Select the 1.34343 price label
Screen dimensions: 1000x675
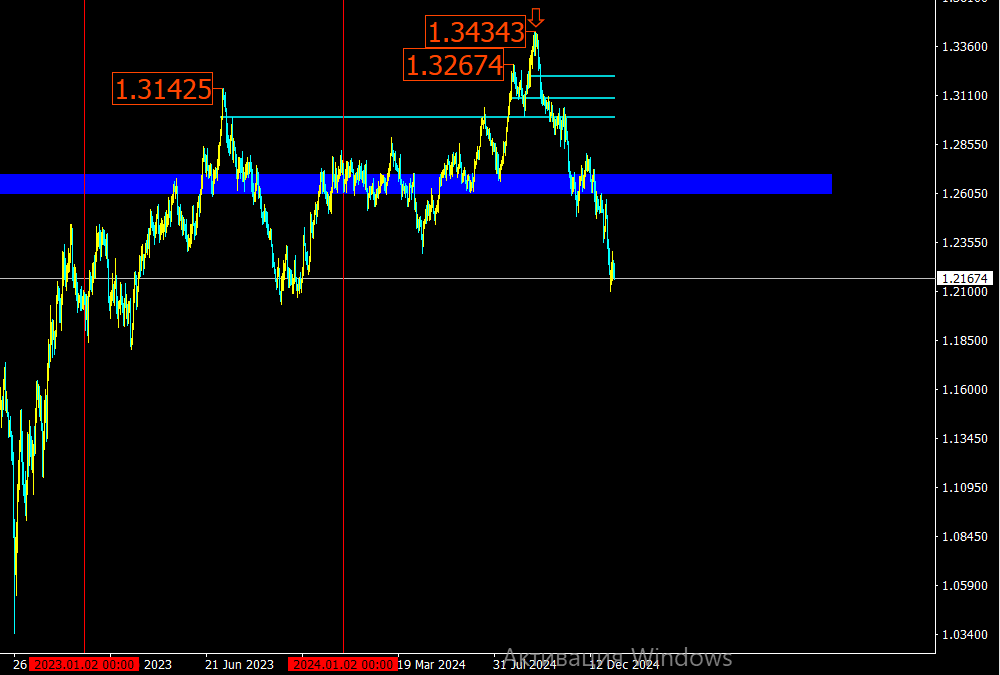pyautogui.click(x=476, y=32)
